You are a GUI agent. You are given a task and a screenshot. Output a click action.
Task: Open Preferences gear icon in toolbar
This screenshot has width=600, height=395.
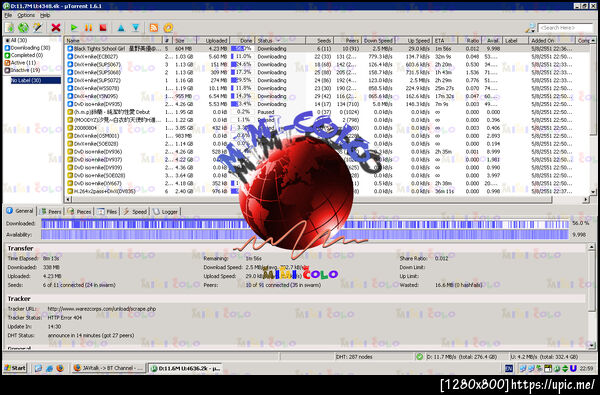click(168, 28)
